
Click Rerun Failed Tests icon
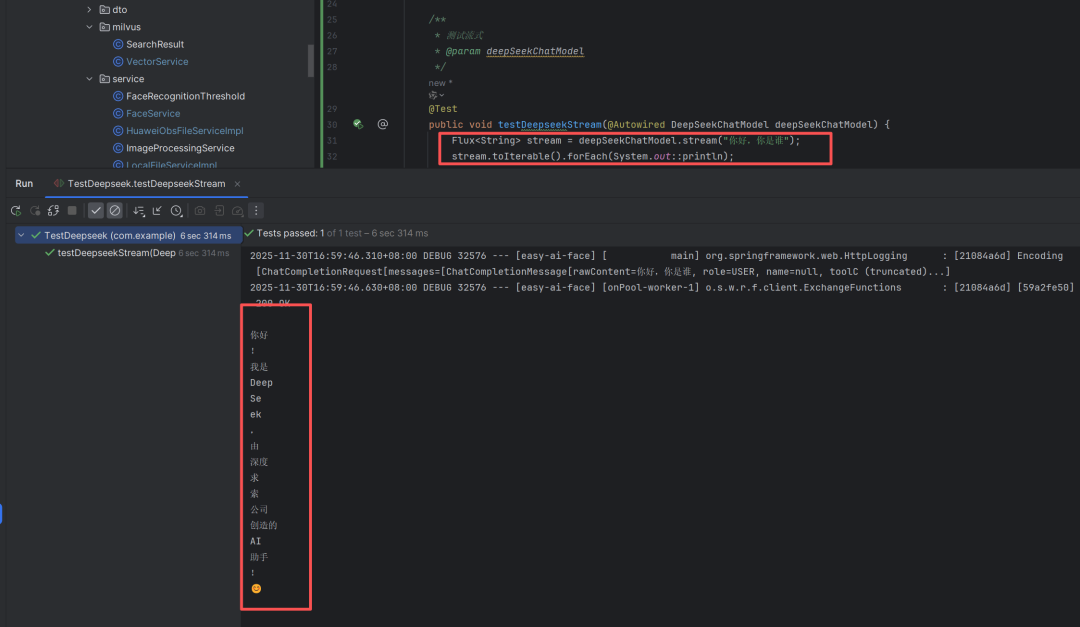click(x=35, y=211)
